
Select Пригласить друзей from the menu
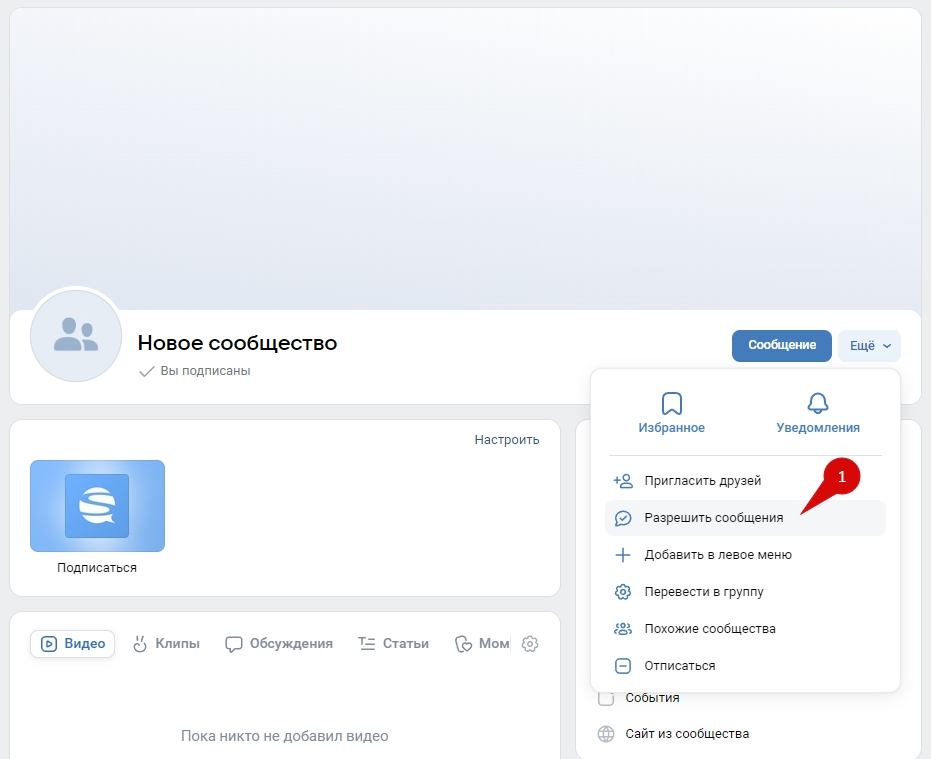[x=702, y=481]
